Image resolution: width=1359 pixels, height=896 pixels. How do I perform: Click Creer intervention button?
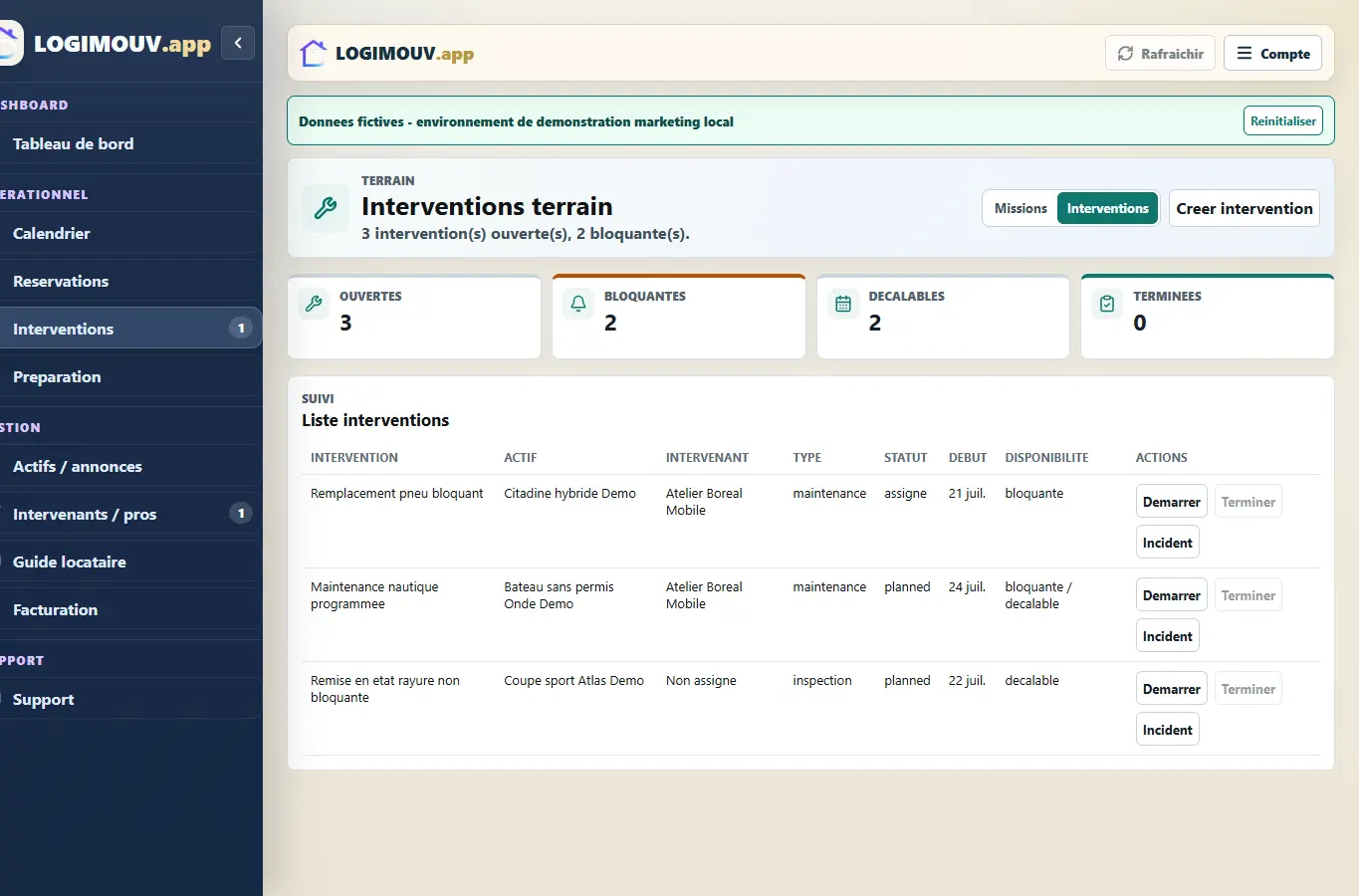[x=1245, y=208]
